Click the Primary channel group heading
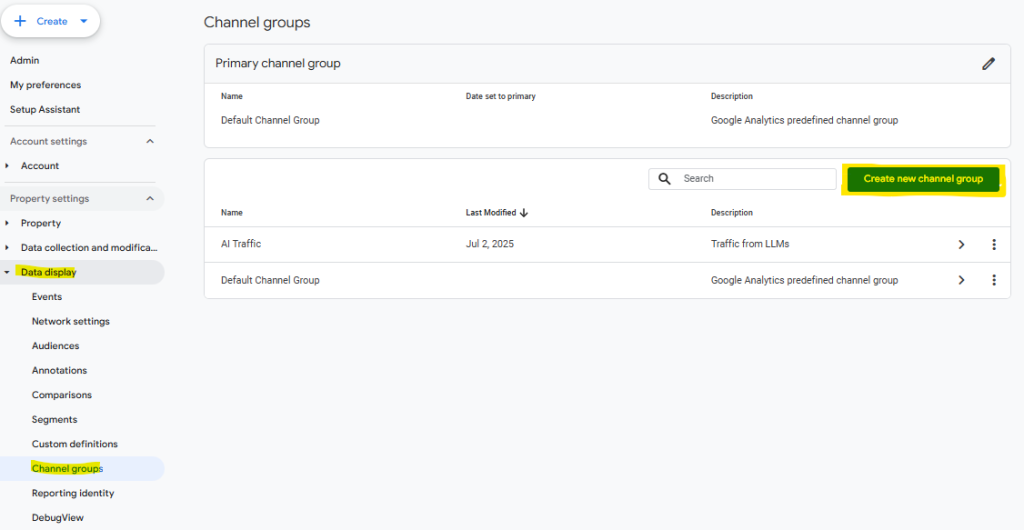Viewport: 1024px width, 530px height. coord(278,63)
